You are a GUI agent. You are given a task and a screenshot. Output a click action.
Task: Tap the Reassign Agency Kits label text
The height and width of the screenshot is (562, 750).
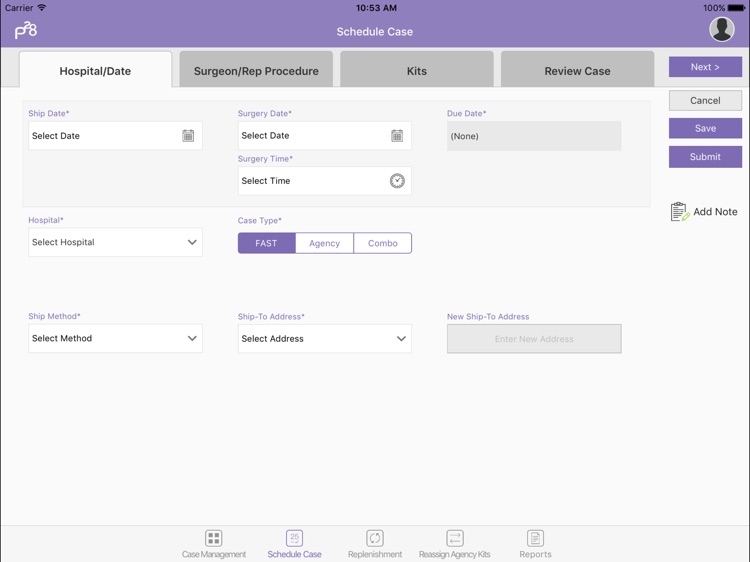click(x=454, y=554)
